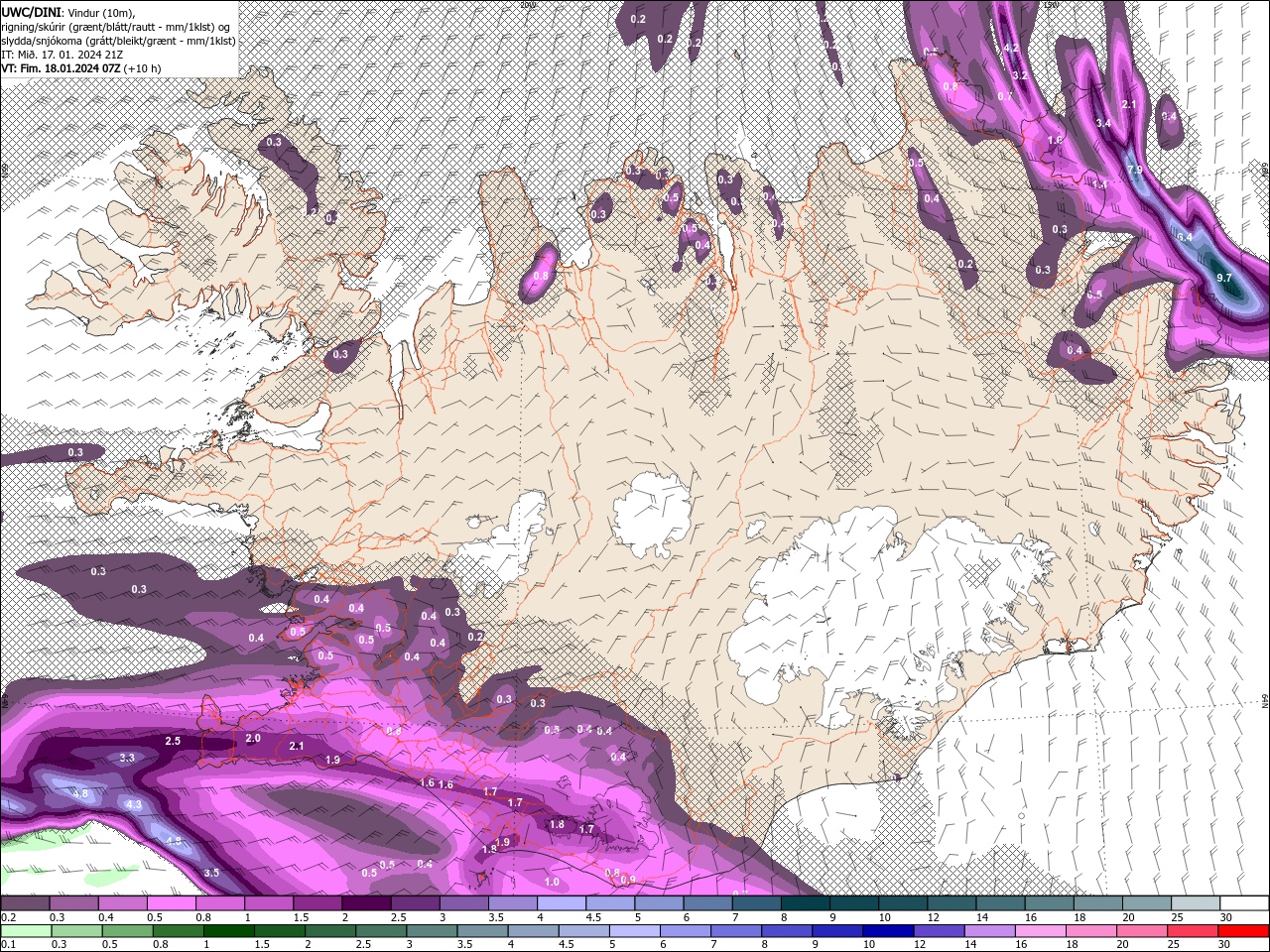The width and height of the screenshot is (1270, 952).
Task: Select upper legend swatch between 0.2 and 0.3
Action: pos(25,903)
